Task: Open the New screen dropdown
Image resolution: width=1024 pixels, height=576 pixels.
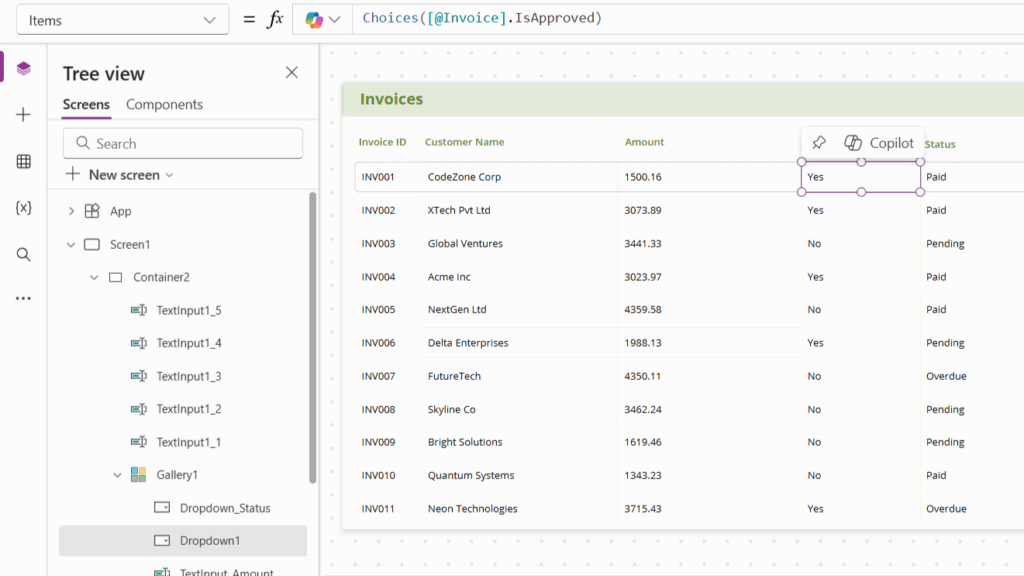Action: [x=120, y=175]
